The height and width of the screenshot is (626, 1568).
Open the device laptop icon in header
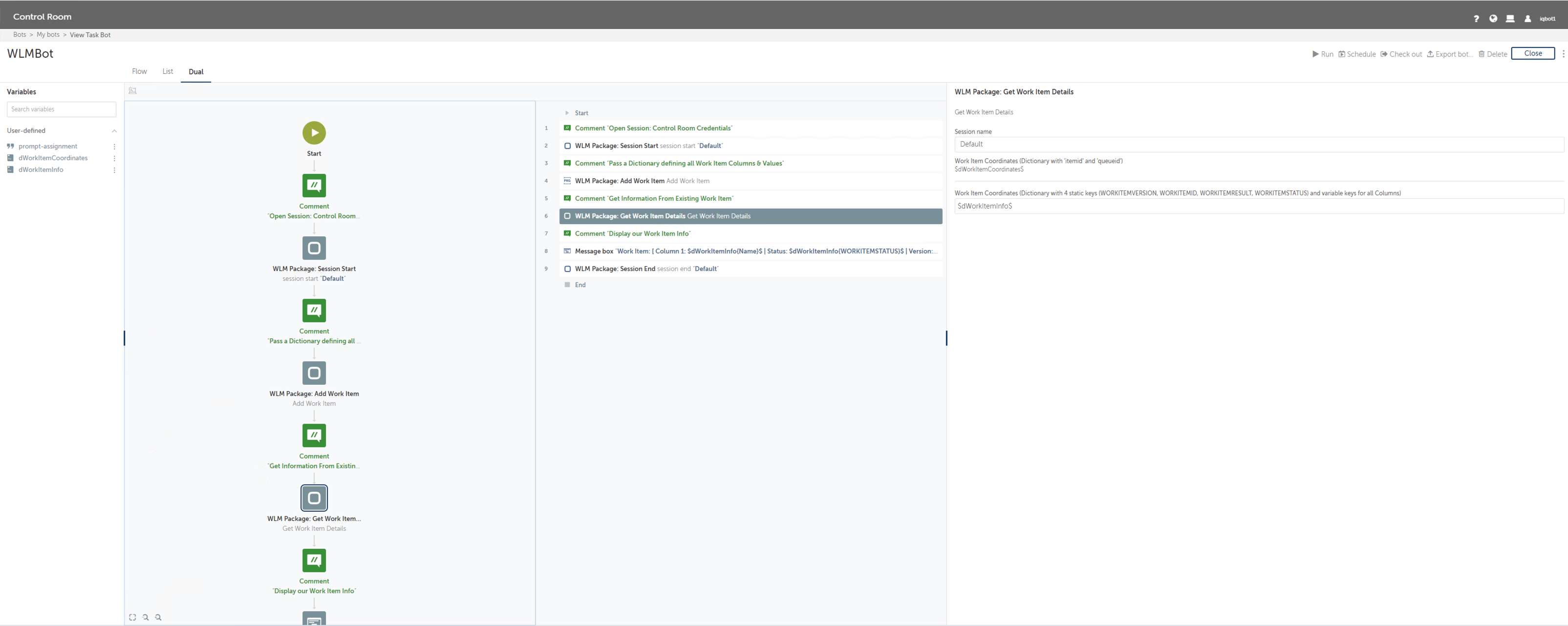[x=1510, y=19]
